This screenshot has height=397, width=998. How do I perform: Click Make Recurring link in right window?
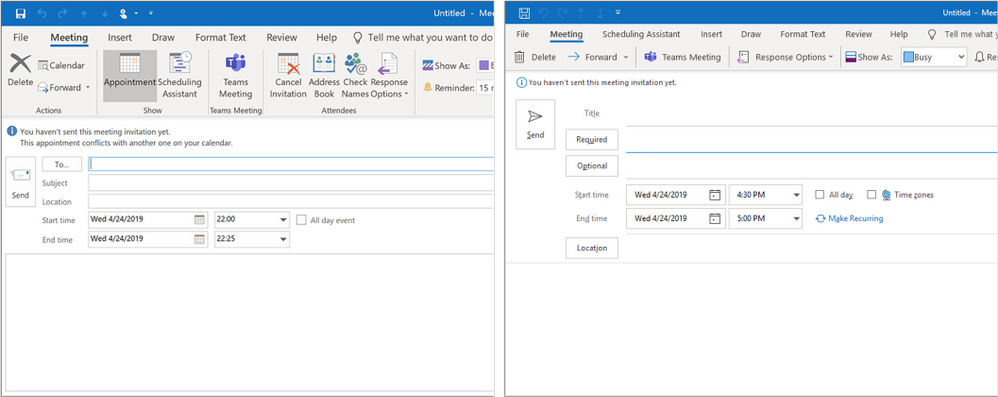coord(850,218)
